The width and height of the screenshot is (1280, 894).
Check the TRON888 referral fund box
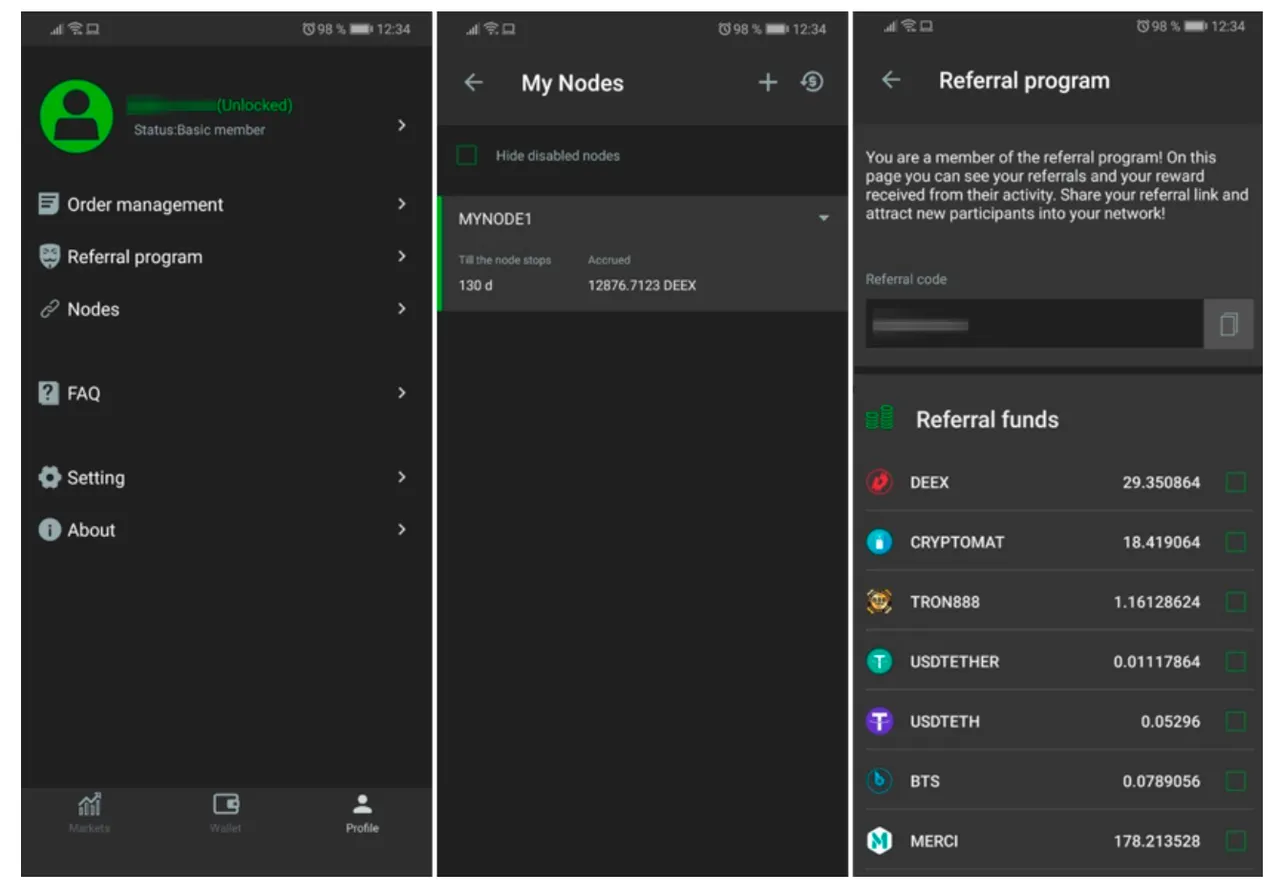1236,602
